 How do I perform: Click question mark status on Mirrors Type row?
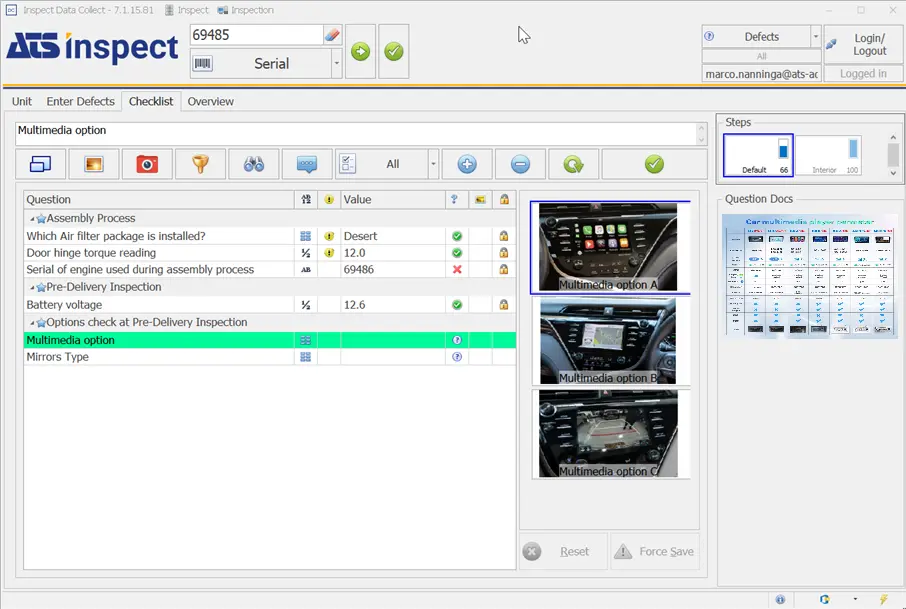click(457, 357)
